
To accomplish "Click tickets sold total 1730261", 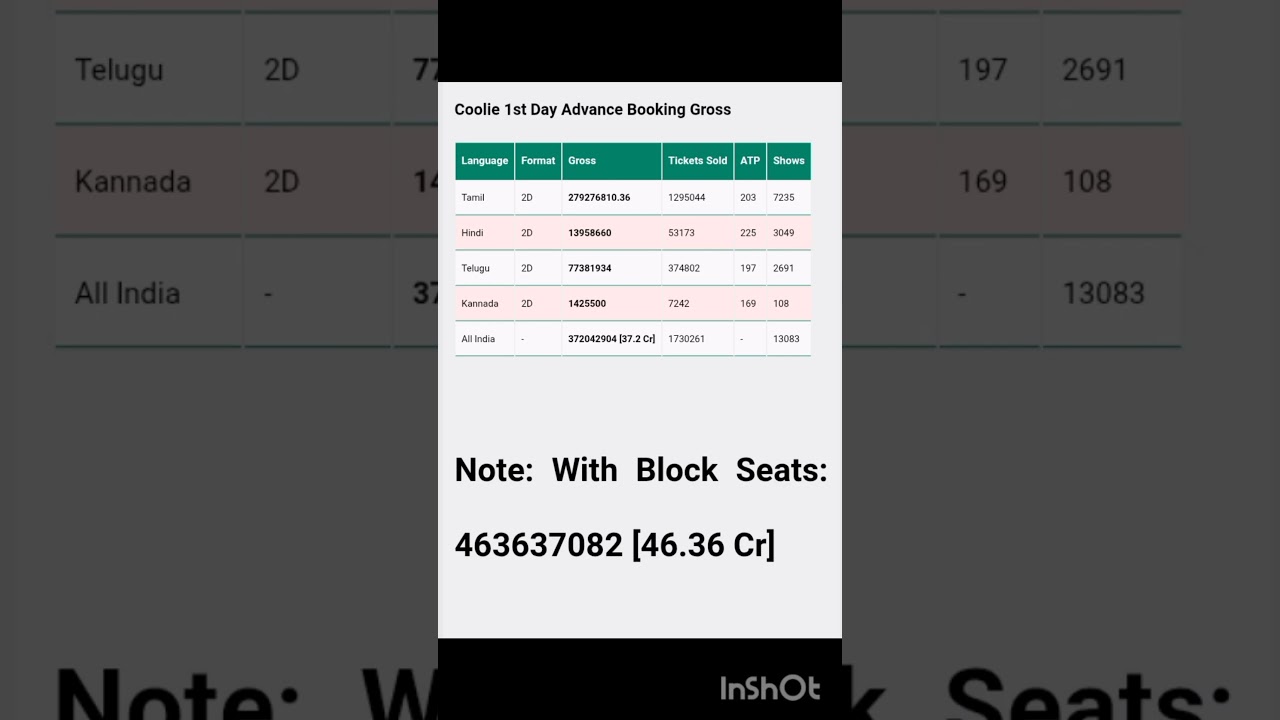I will pyautogui.click(x=686, y=339).
